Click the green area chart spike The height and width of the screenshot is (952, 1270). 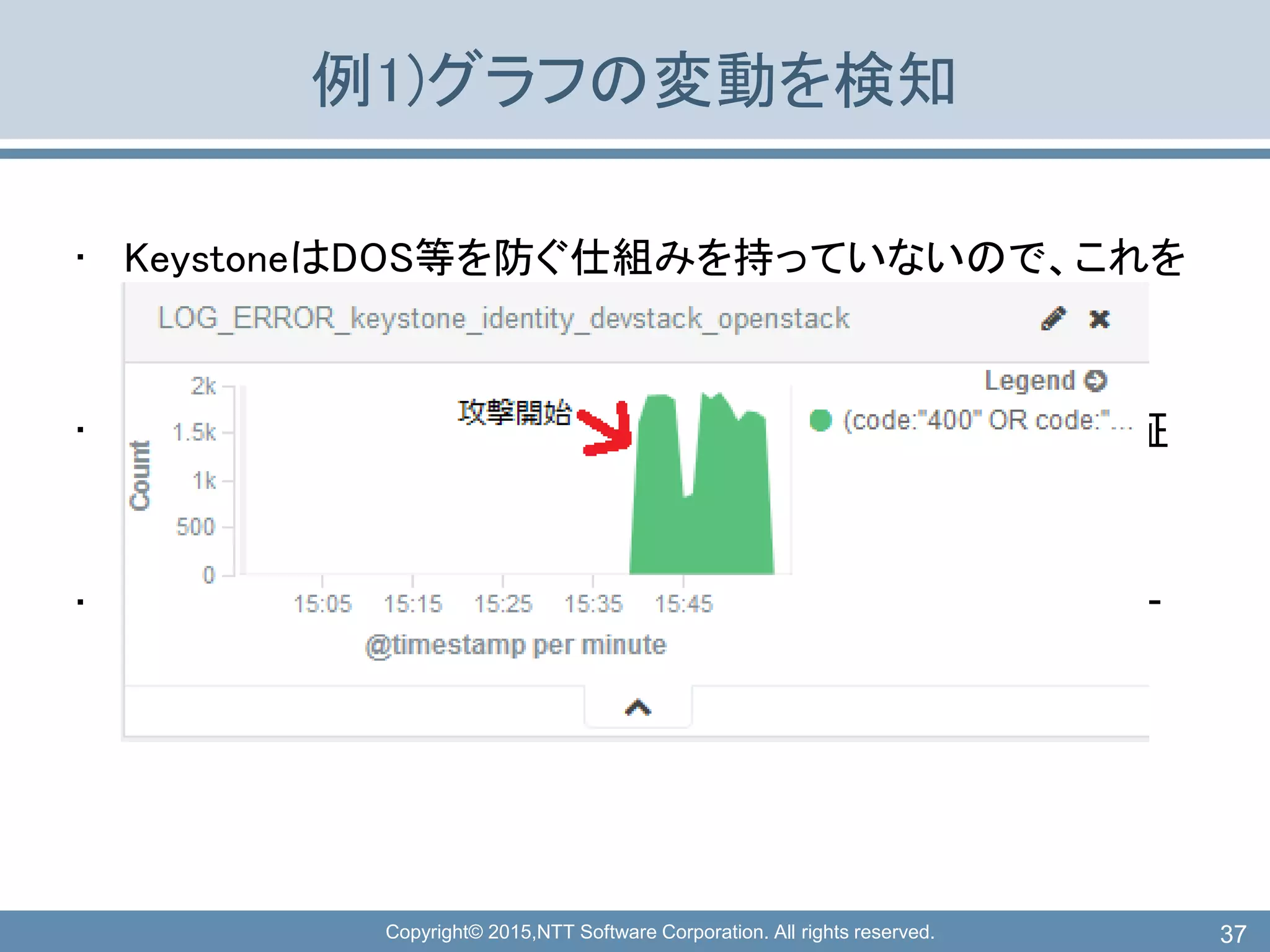click(702, 496)
